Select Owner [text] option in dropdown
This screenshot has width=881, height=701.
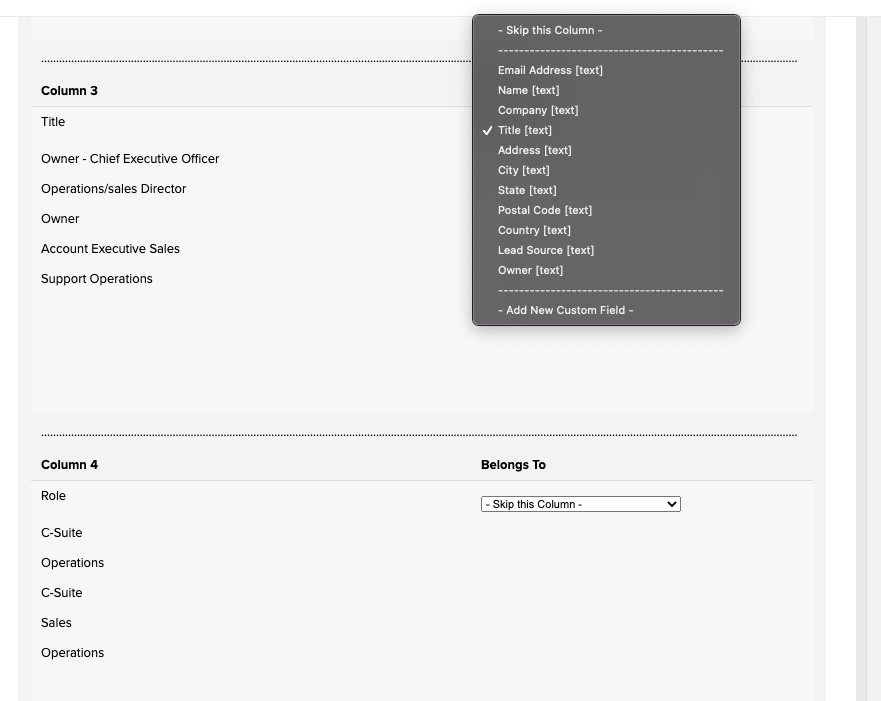tap(606, 270)
